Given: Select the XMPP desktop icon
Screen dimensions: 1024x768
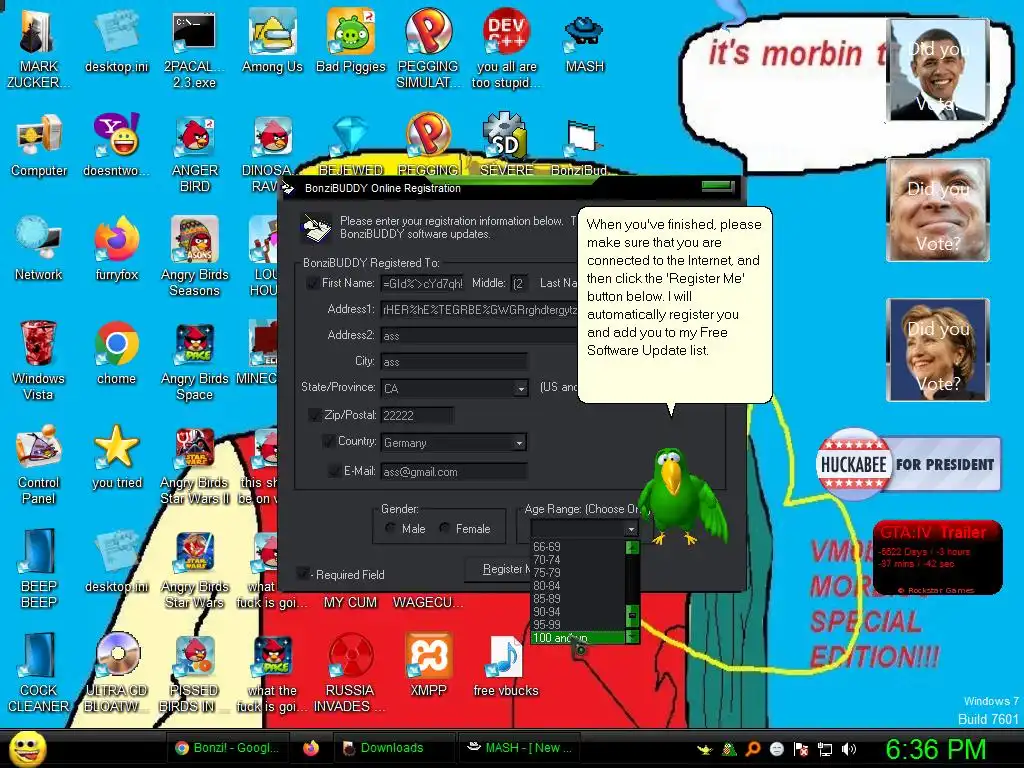Looking at the screenshot, I should click(428, 664).
